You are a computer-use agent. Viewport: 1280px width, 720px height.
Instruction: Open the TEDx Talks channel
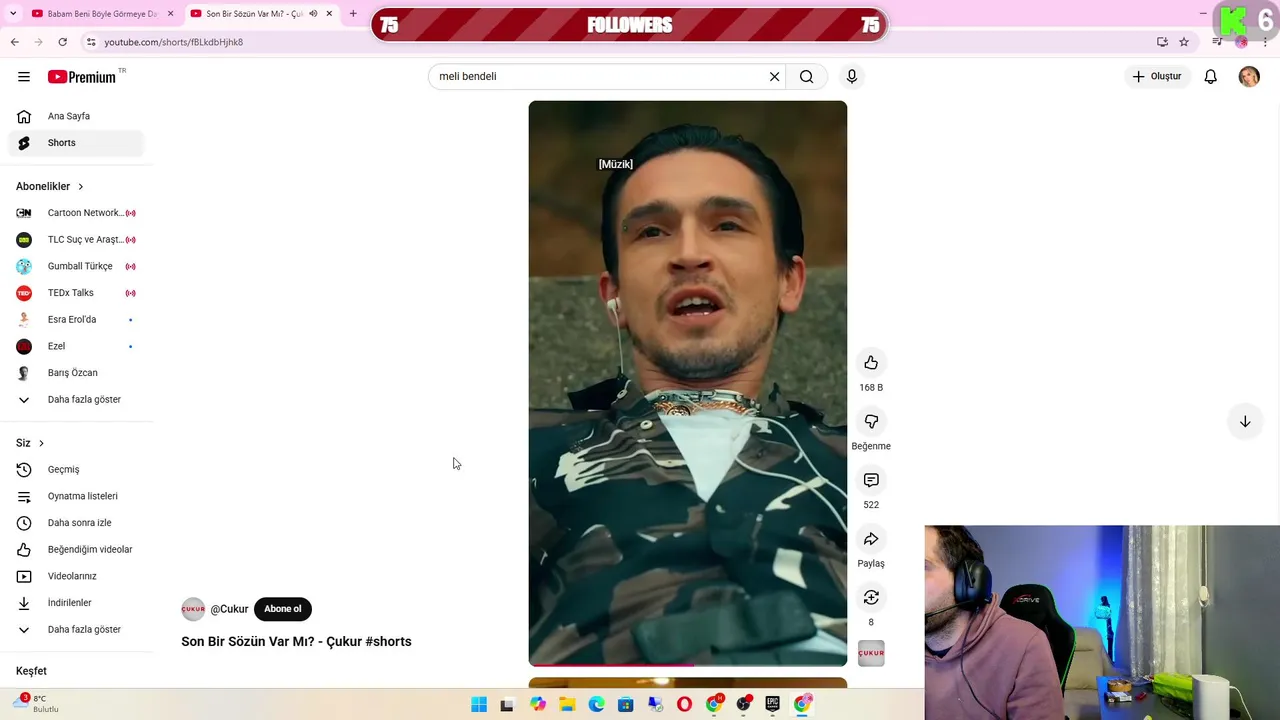point(78,293)
